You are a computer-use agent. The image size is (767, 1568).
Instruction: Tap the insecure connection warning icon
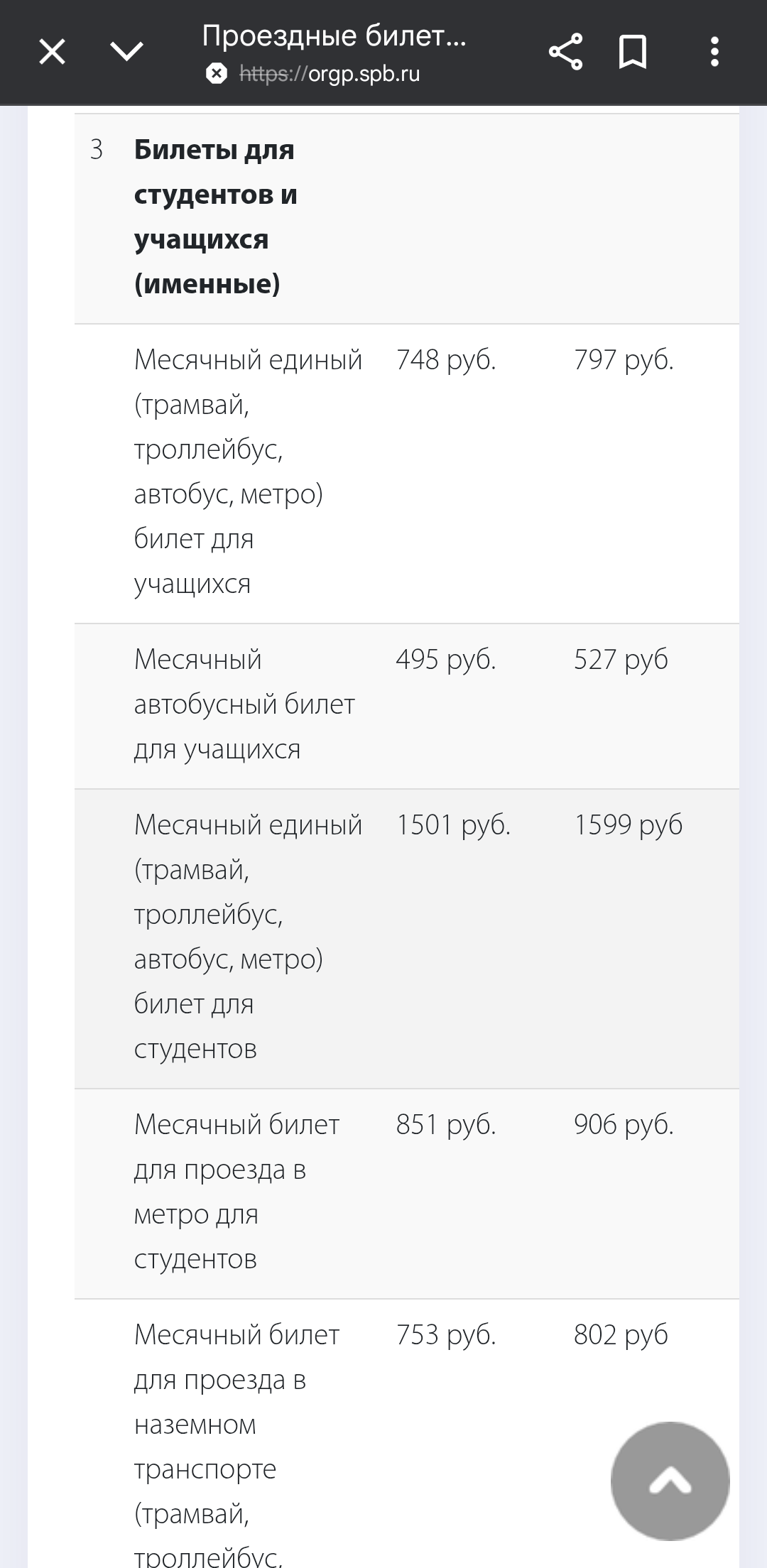tap(217, 74)
